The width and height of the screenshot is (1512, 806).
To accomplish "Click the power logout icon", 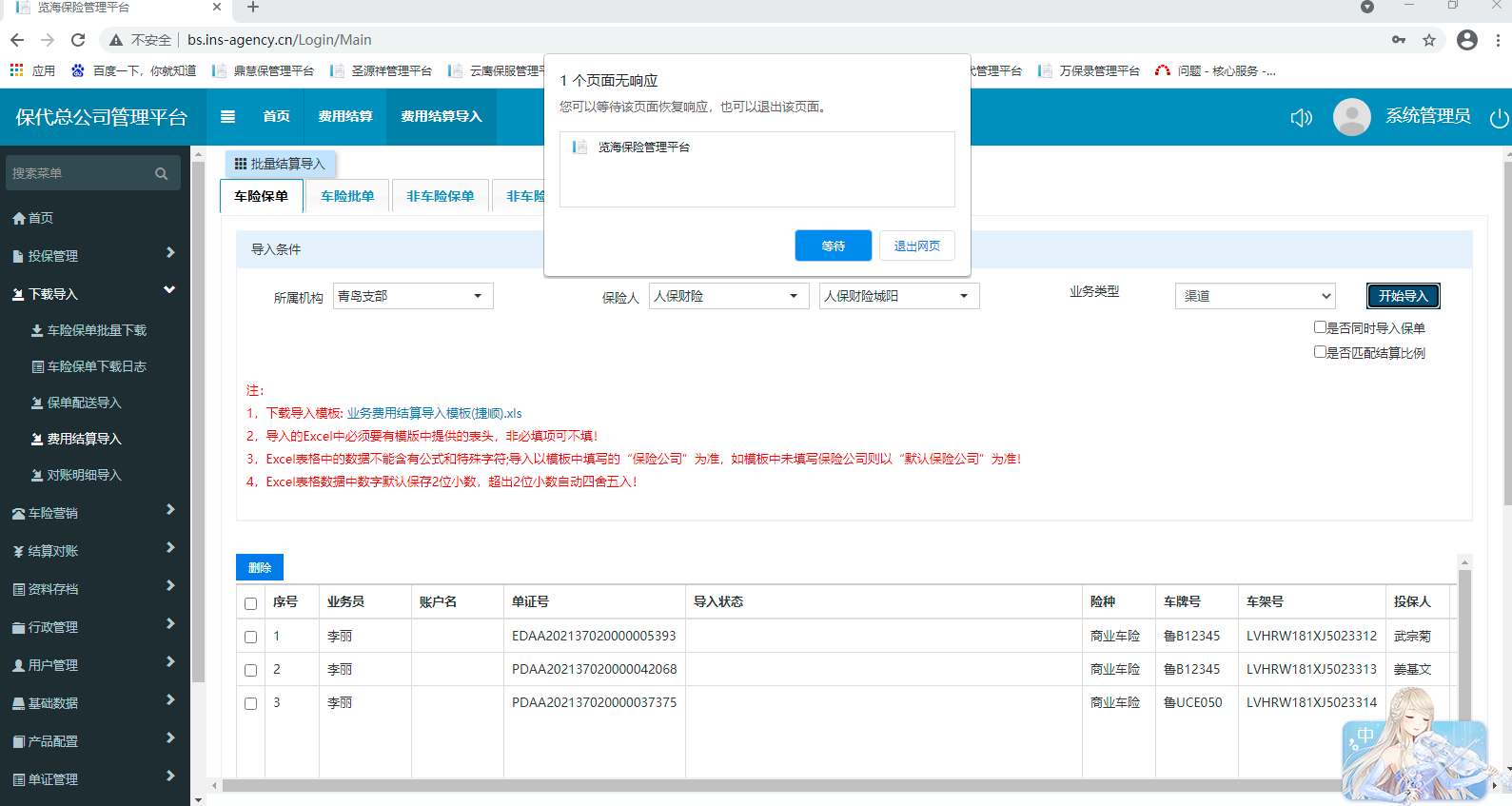I will (1499, 118).
